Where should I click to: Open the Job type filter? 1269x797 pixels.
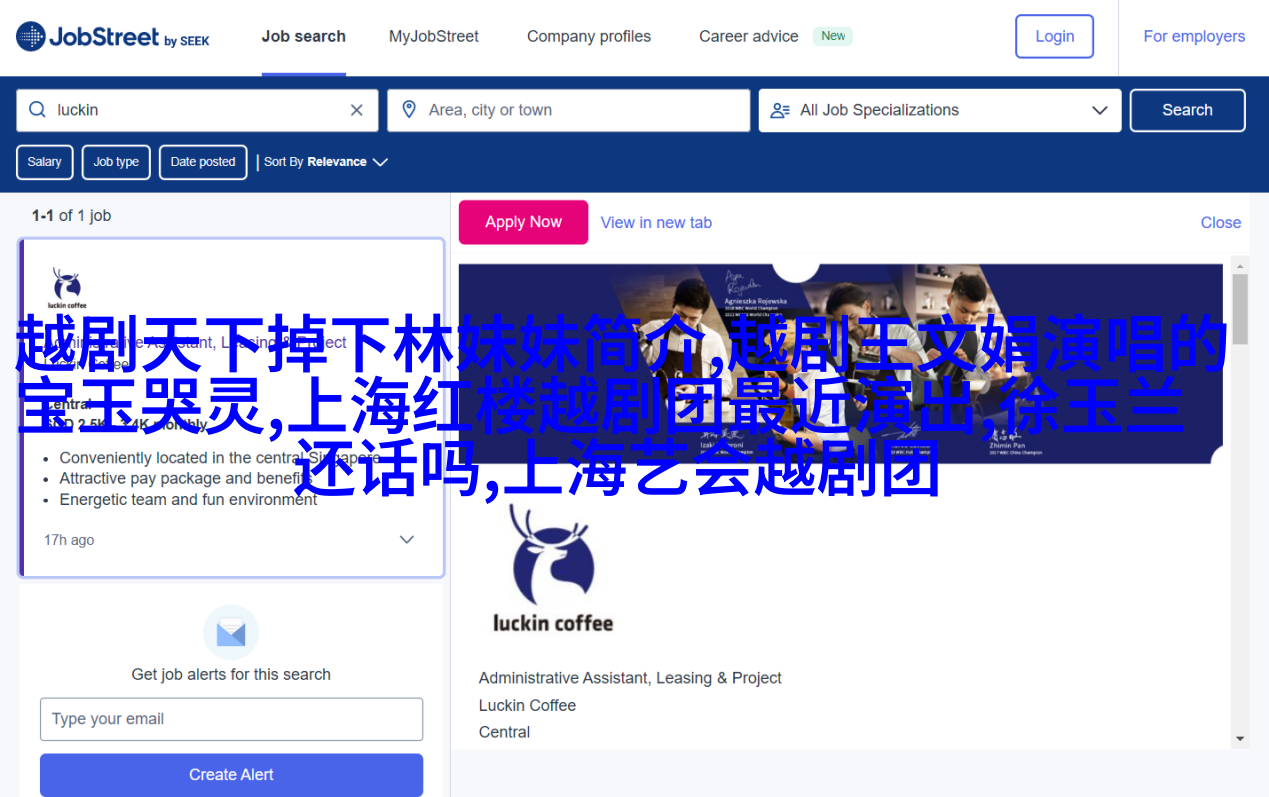(x=116, y=162)
